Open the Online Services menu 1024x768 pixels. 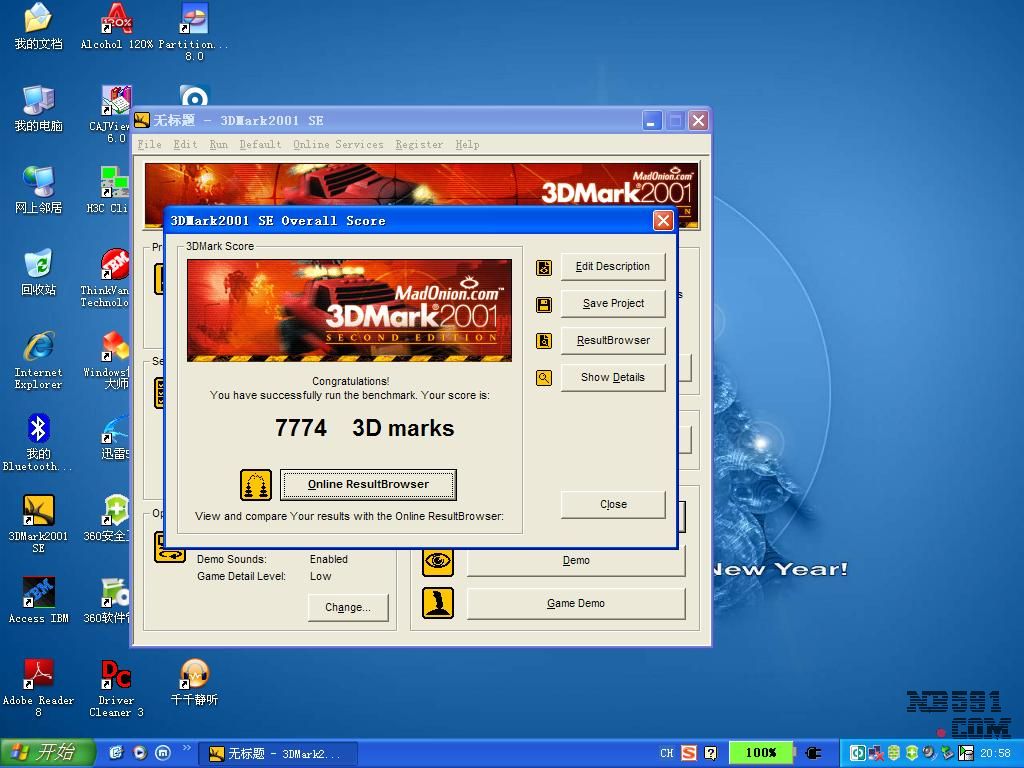(338, 144)
